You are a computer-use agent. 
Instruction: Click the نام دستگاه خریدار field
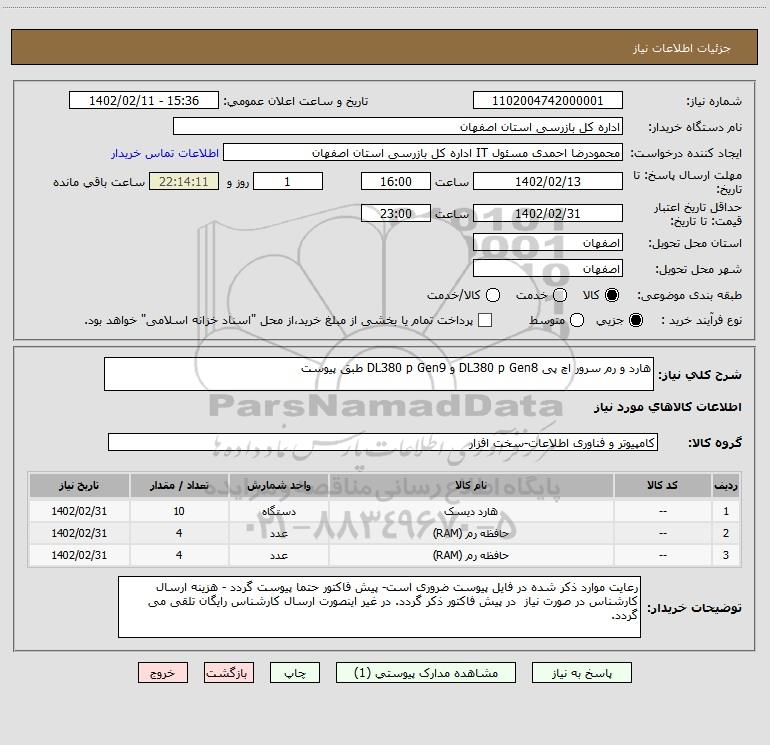[x=398, y=127]
